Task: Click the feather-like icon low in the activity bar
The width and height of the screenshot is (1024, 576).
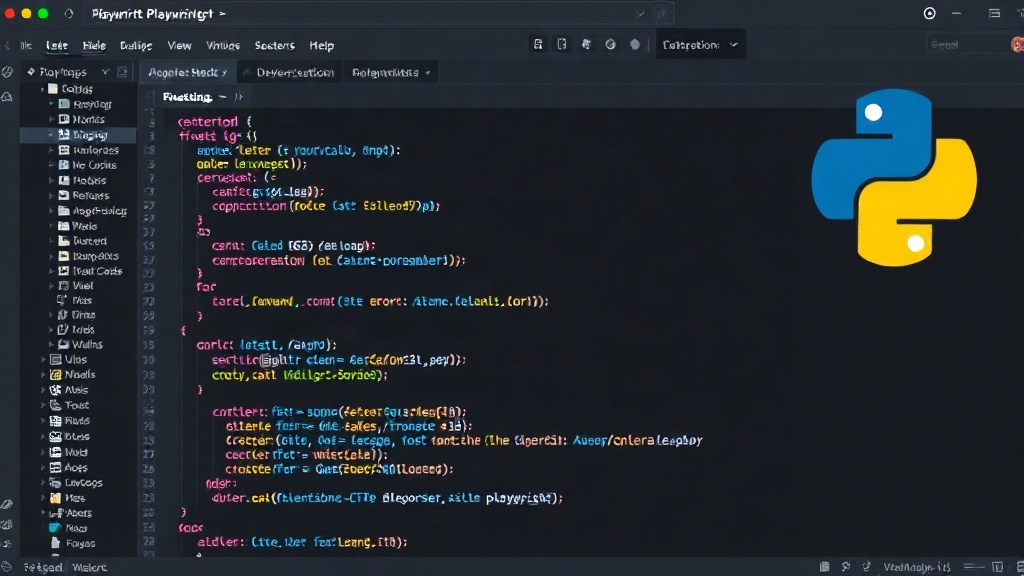Action: [7, 504]
